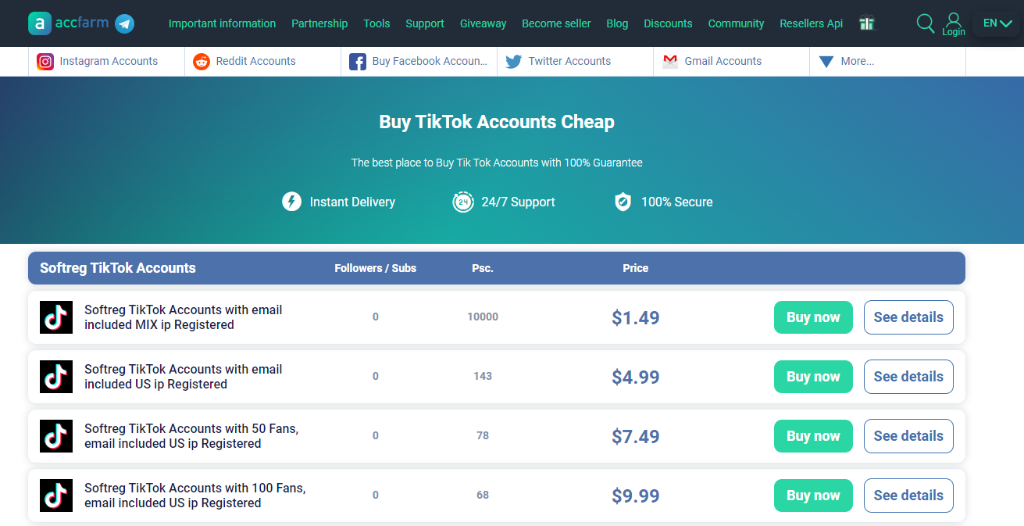The width and height of the screenshot is (1024, 526).
Task: Click TikTok icon of $4.99 row
Action: click(x=56, y=377)
